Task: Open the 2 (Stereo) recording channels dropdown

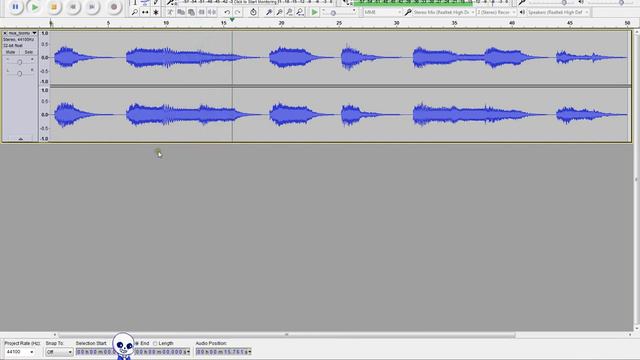Action: click(496, 12)
